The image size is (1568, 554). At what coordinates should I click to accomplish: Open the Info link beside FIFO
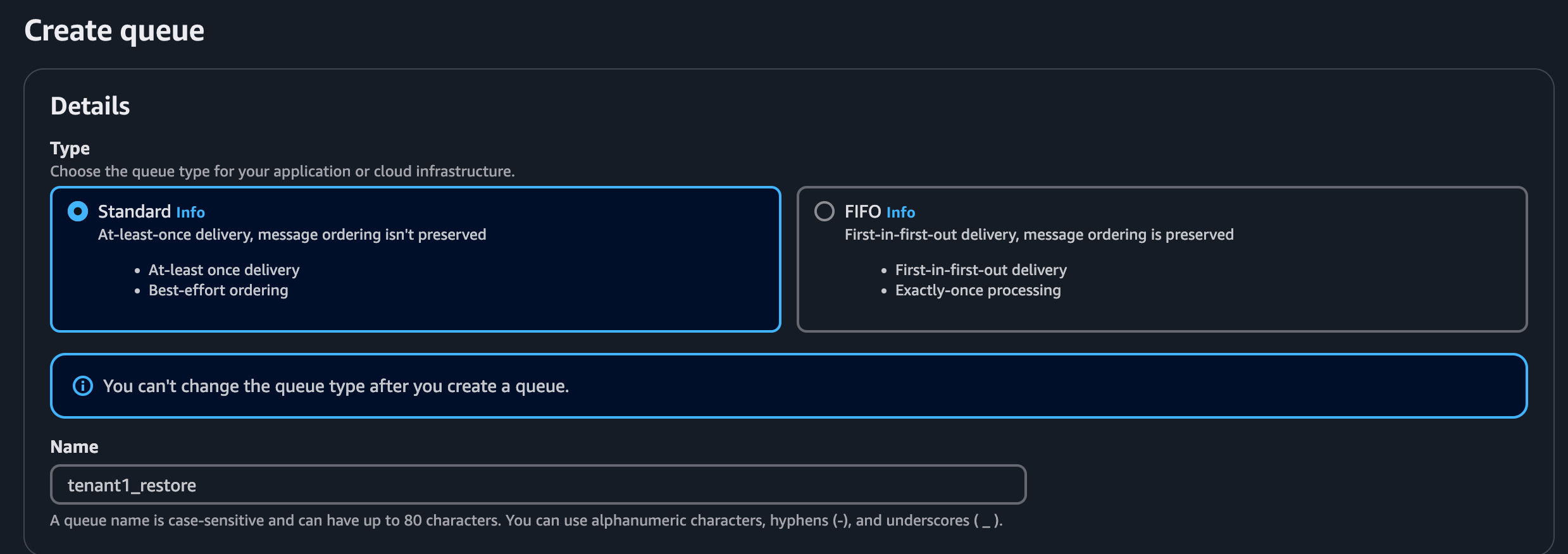[900, 212]
